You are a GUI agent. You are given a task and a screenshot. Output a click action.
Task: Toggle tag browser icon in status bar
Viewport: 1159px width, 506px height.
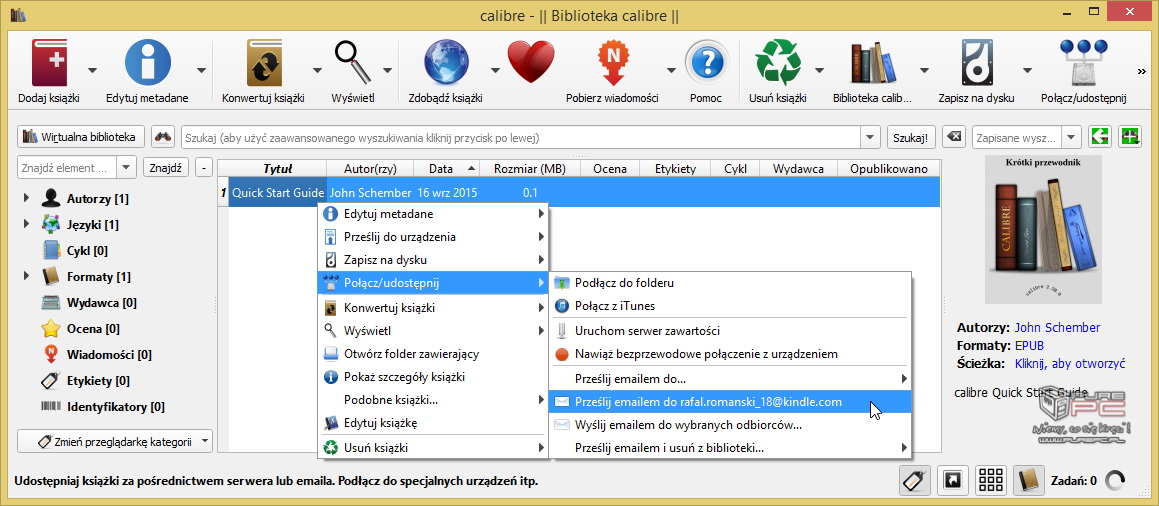(914, 481)
